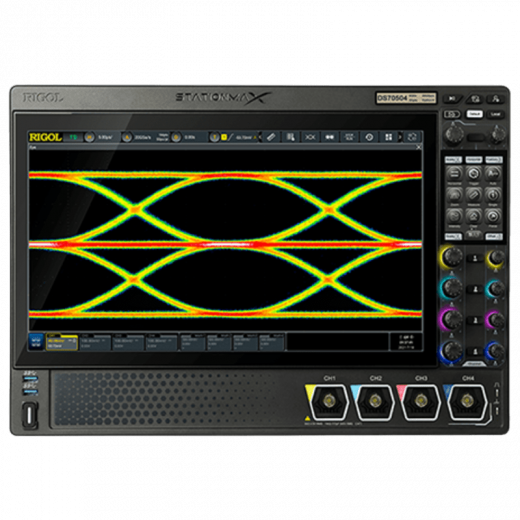Open the eye diagram analysis toolbar icon

[310, 137]
